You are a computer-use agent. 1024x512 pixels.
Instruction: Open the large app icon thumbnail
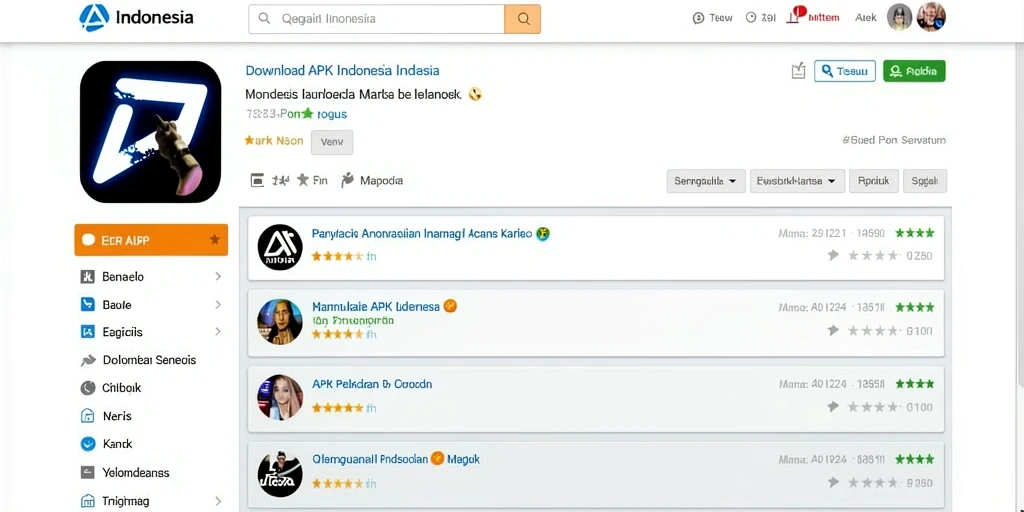(x=150, y=132)
